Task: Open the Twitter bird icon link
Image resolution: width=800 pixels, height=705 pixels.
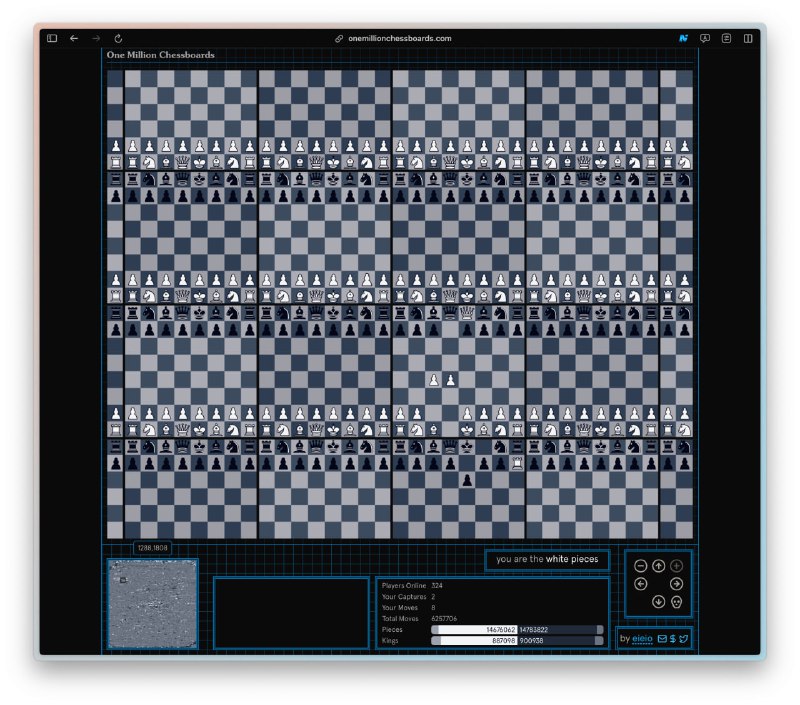Action: [x=684, y=639]
